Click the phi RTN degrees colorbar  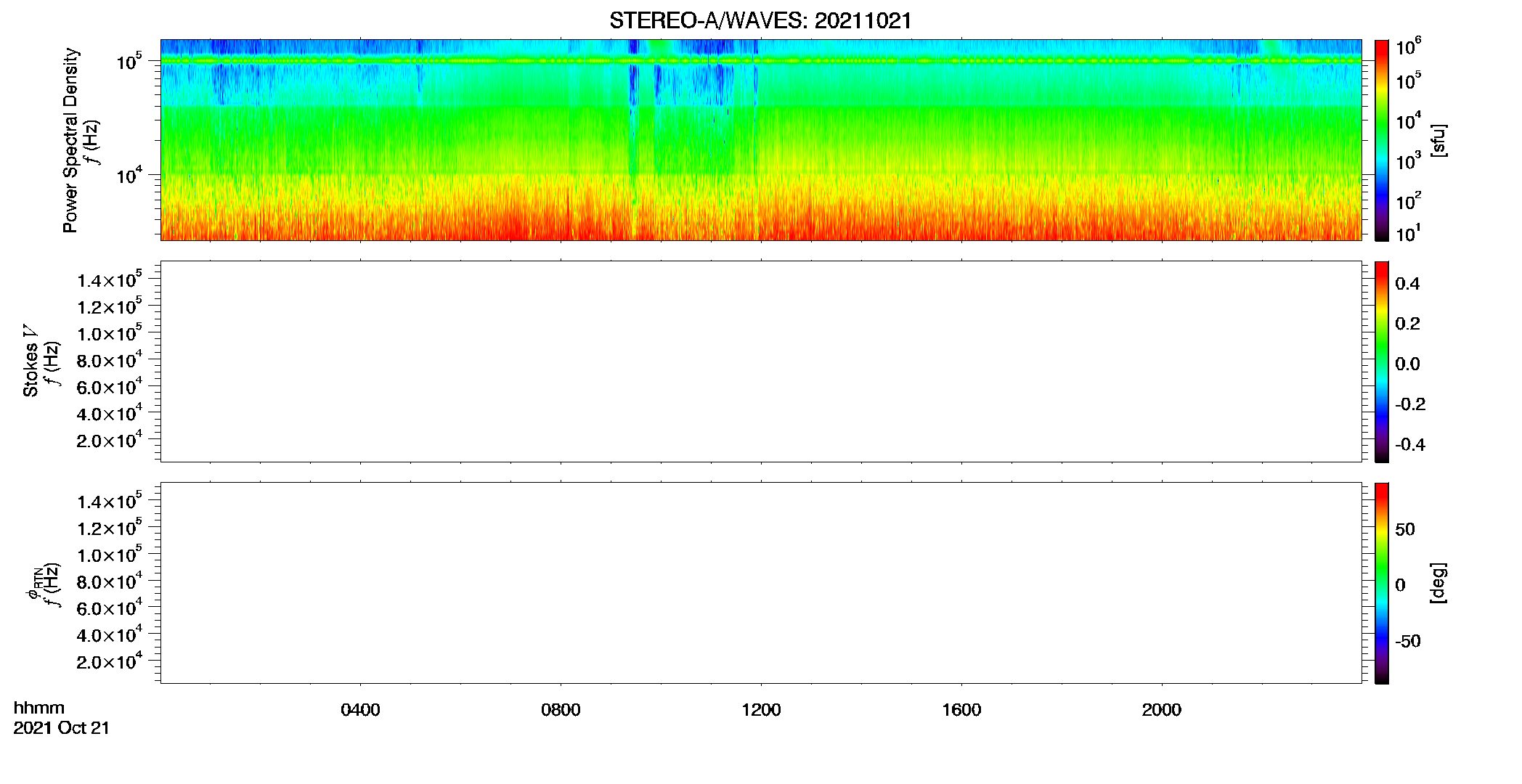pyautogui.click(x=1382, y=583)
